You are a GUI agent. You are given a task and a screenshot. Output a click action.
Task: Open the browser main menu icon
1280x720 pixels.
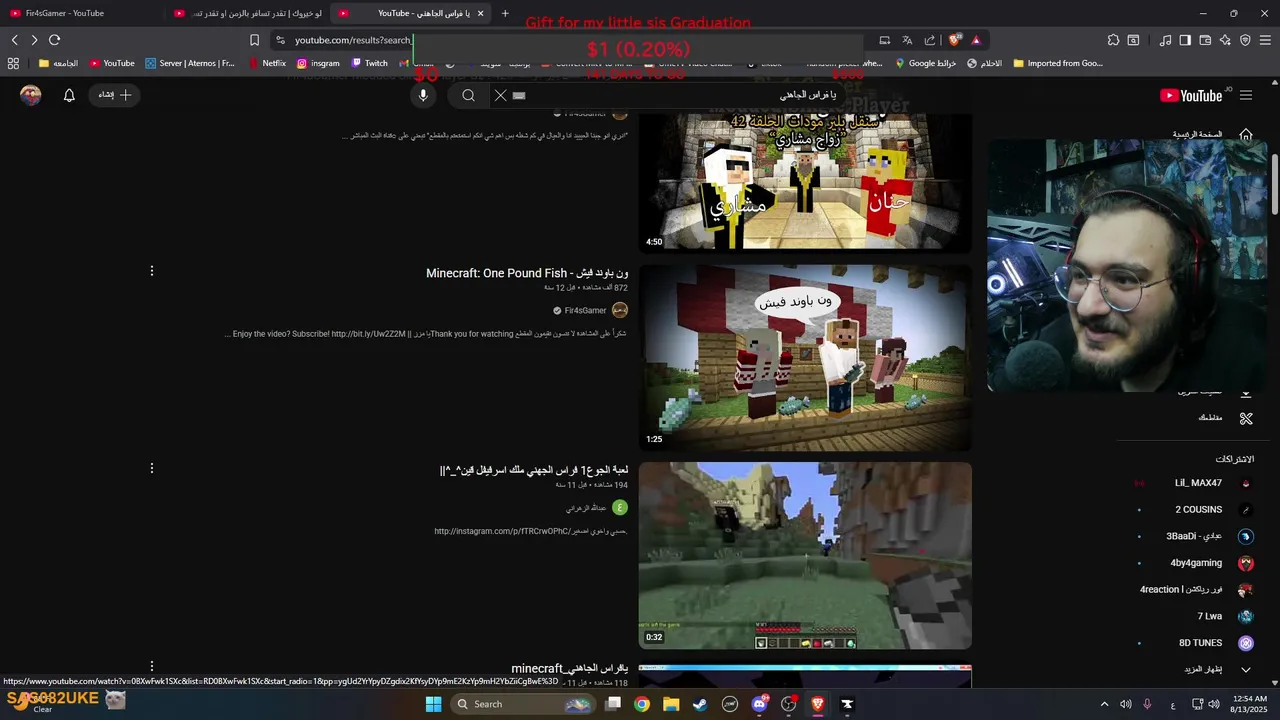coord(1265,40)
